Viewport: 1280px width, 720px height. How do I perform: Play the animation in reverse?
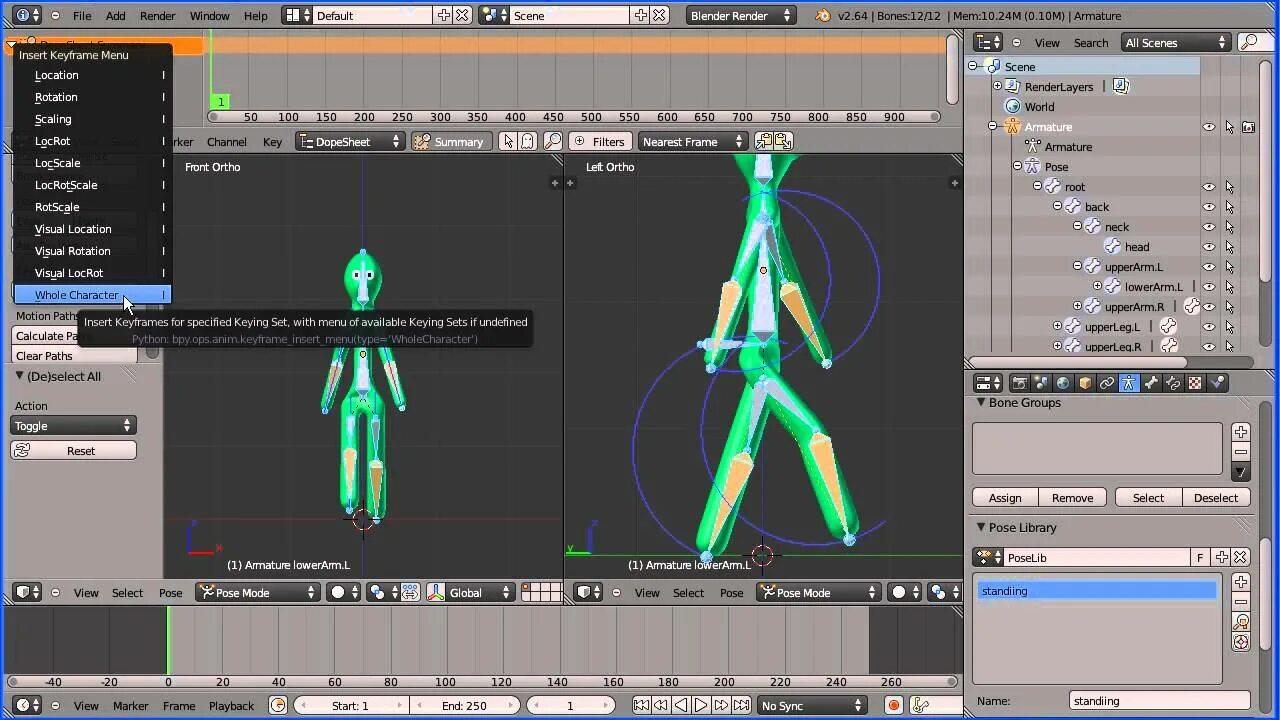coord(682,706)
